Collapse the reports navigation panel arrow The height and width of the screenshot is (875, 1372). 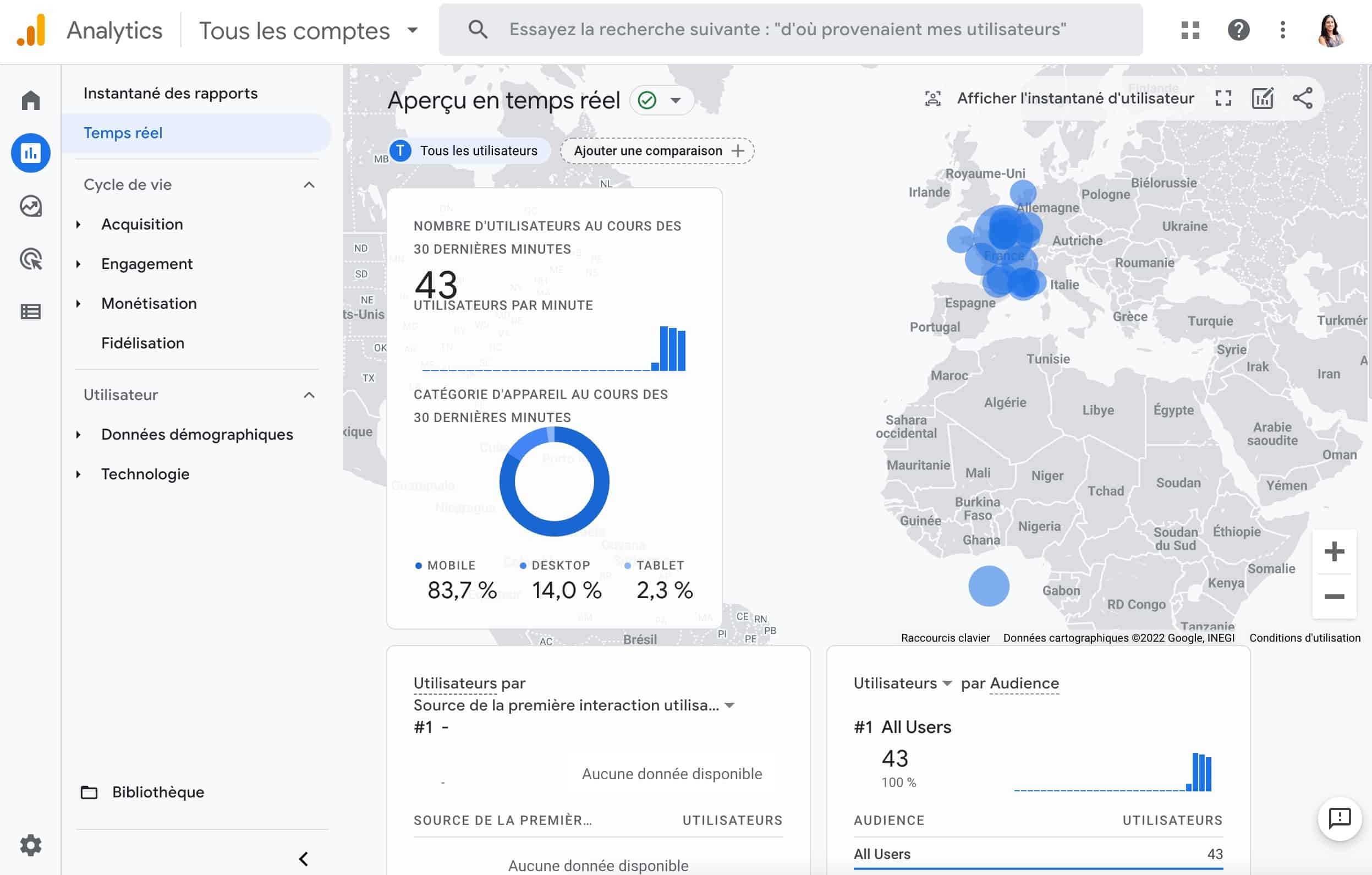coord(304,858)
